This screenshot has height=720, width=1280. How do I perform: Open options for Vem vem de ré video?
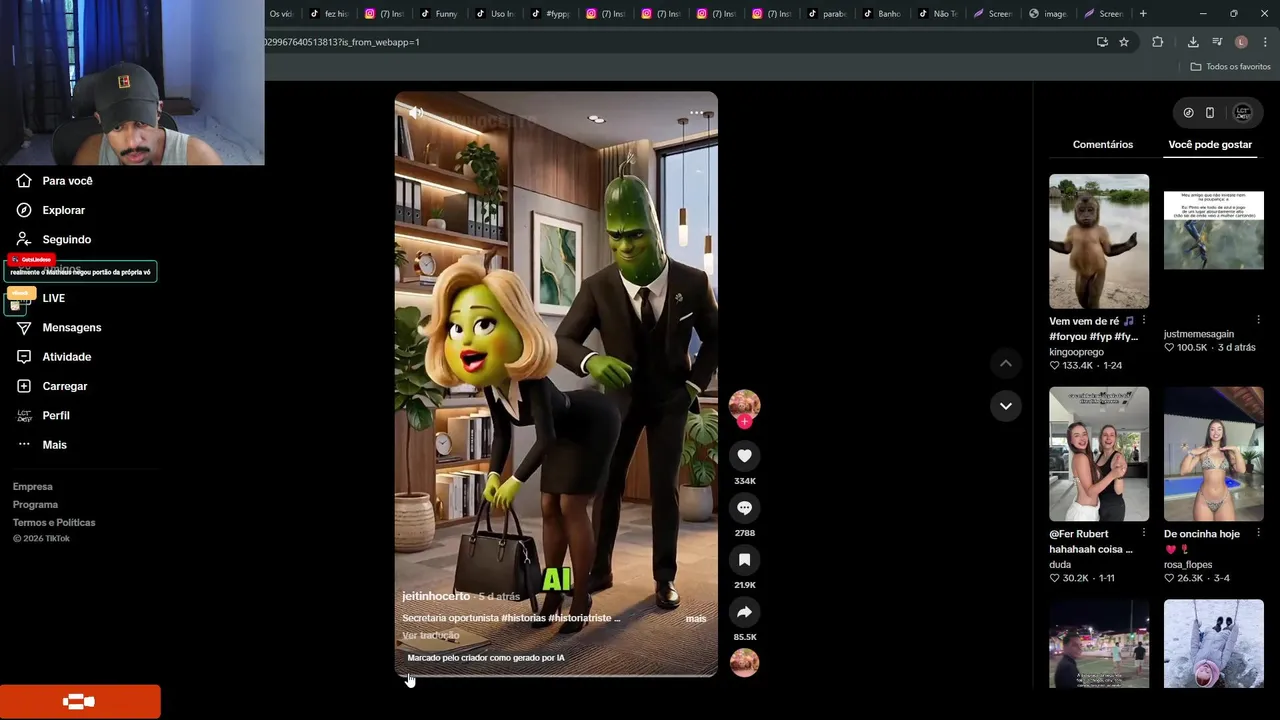tap(1144, 321)
